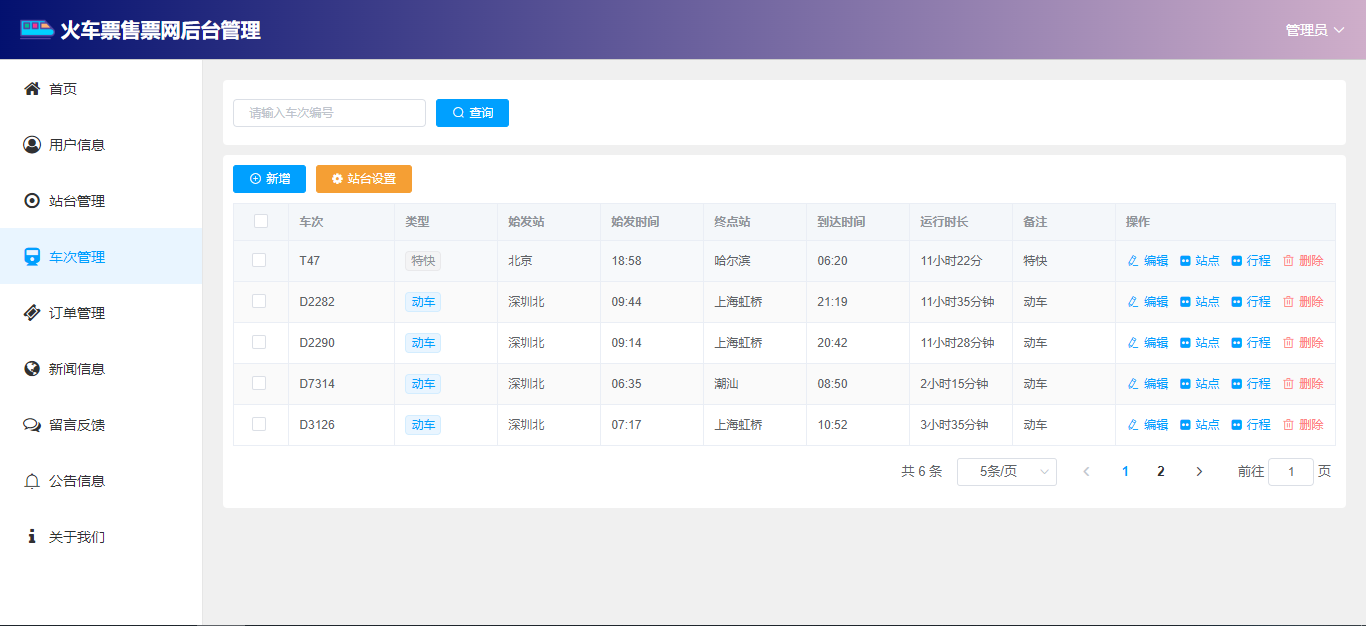Click the globe icon for 新闻信息
1366x626 pixels.
tap(32, 369)
